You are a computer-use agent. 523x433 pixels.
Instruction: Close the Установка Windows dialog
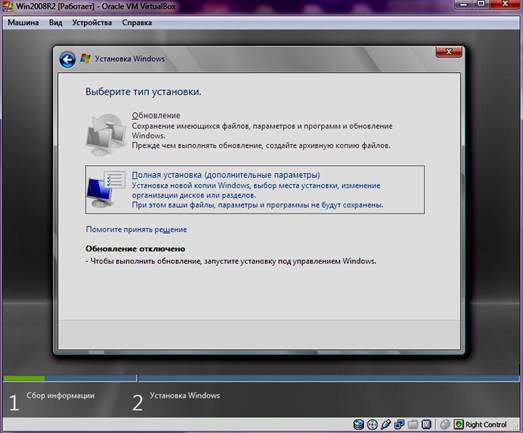coord(449,52)
